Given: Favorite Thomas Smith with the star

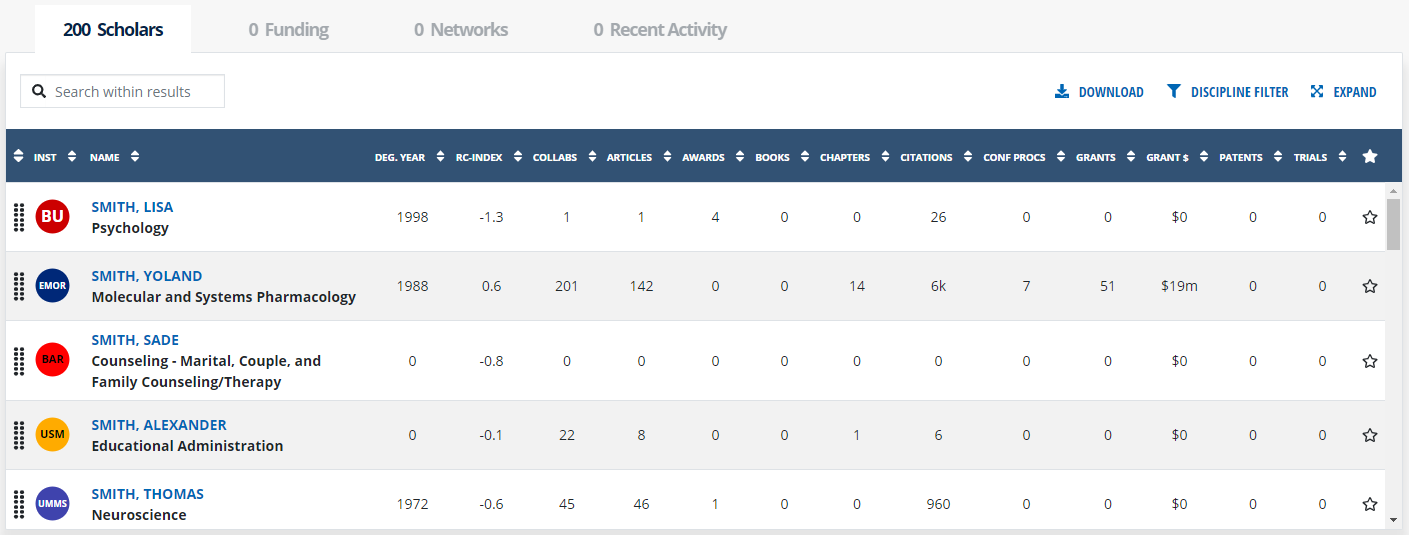Looking at the screenshot, I should pos(1370,504).
